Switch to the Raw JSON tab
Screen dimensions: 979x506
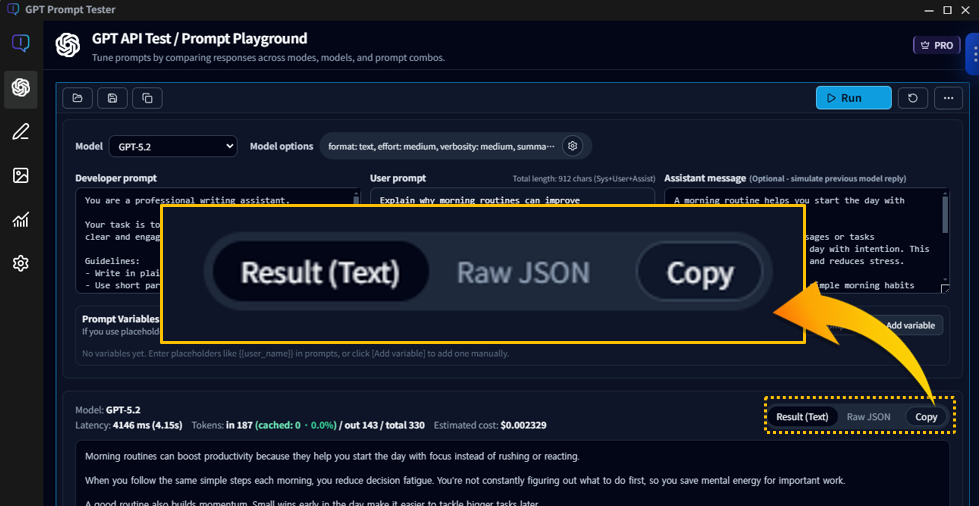868,417
